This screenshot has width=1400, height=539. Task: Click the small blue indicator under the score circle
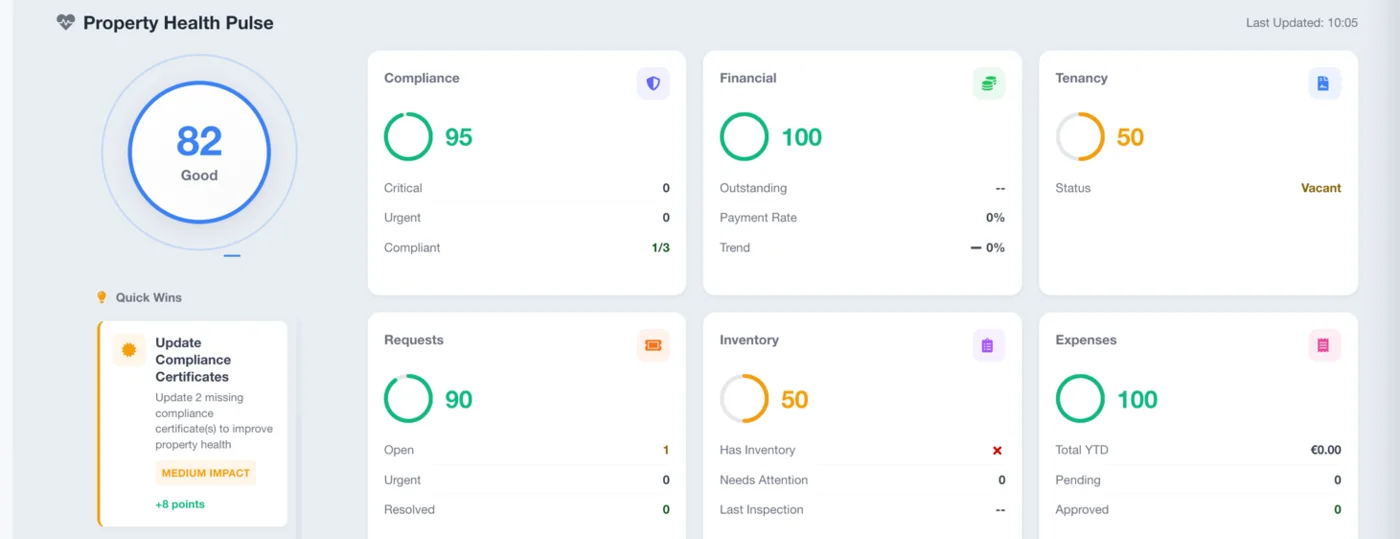[x=232, y=256]
